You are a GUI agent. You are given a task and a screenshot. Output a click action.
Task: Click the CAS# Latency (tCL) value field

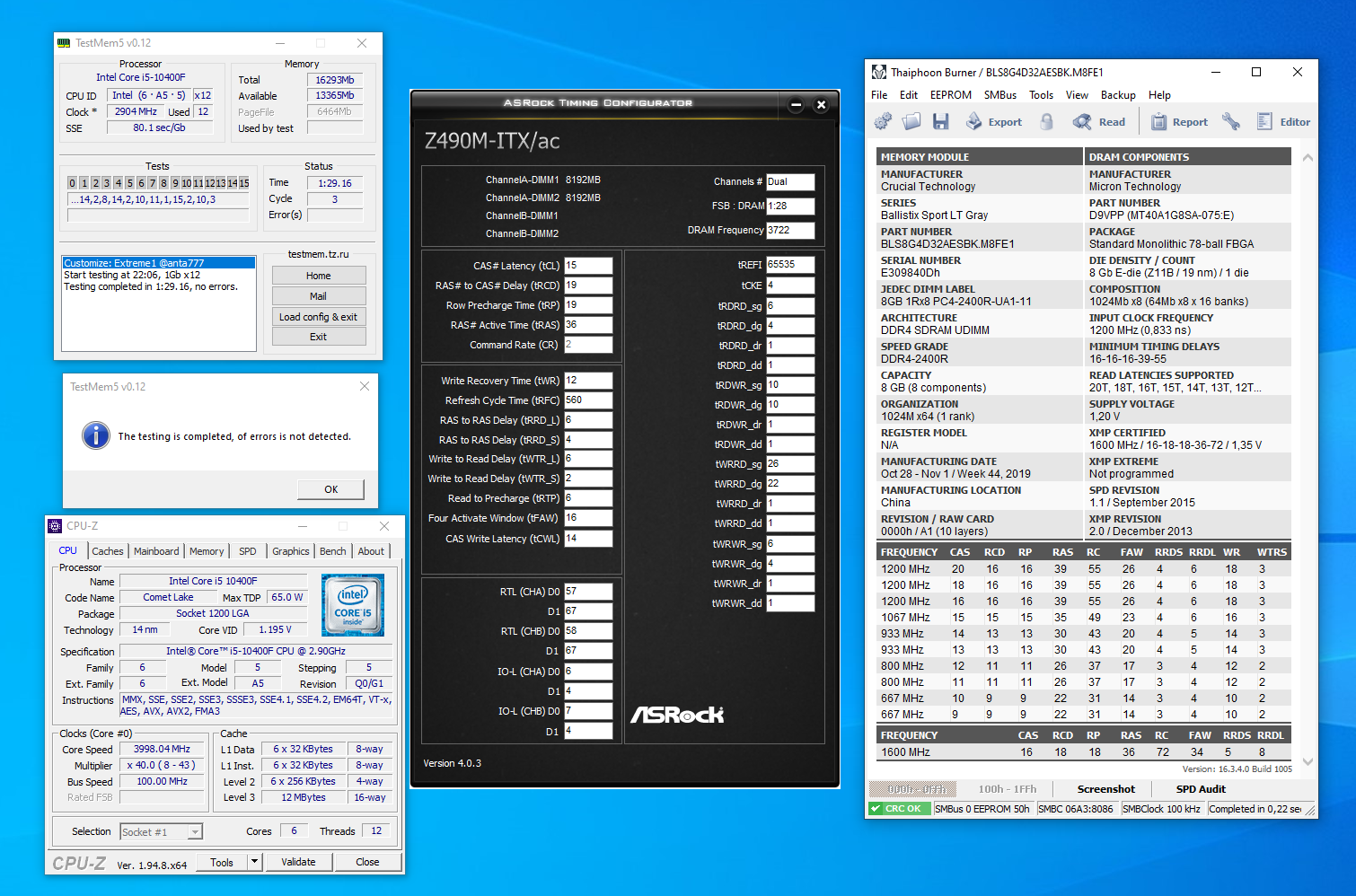tap(588, 266)
